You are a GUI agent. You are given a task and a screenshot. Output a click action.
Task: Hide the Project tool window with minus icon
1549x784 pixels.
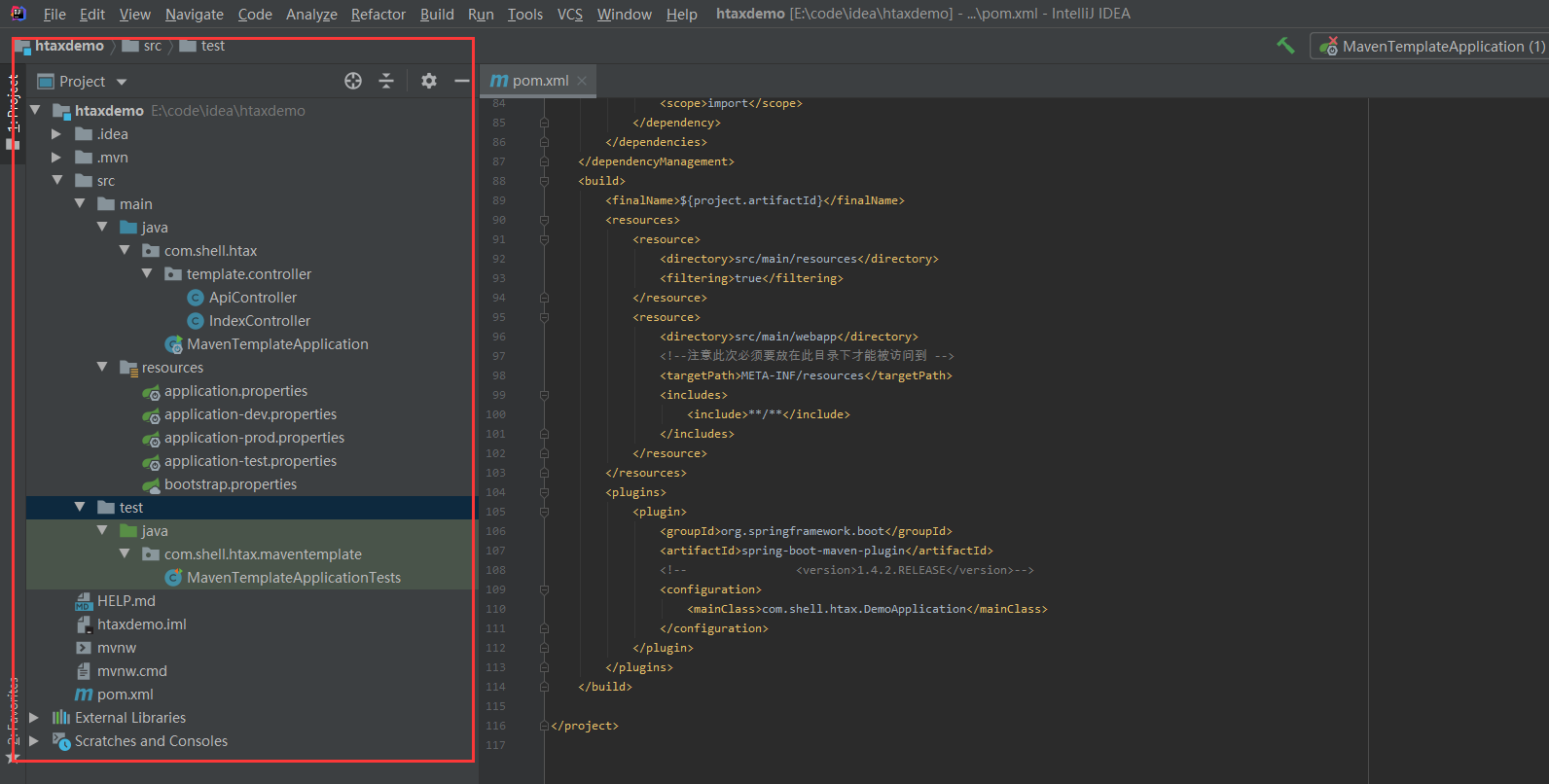tap(461, 81)
